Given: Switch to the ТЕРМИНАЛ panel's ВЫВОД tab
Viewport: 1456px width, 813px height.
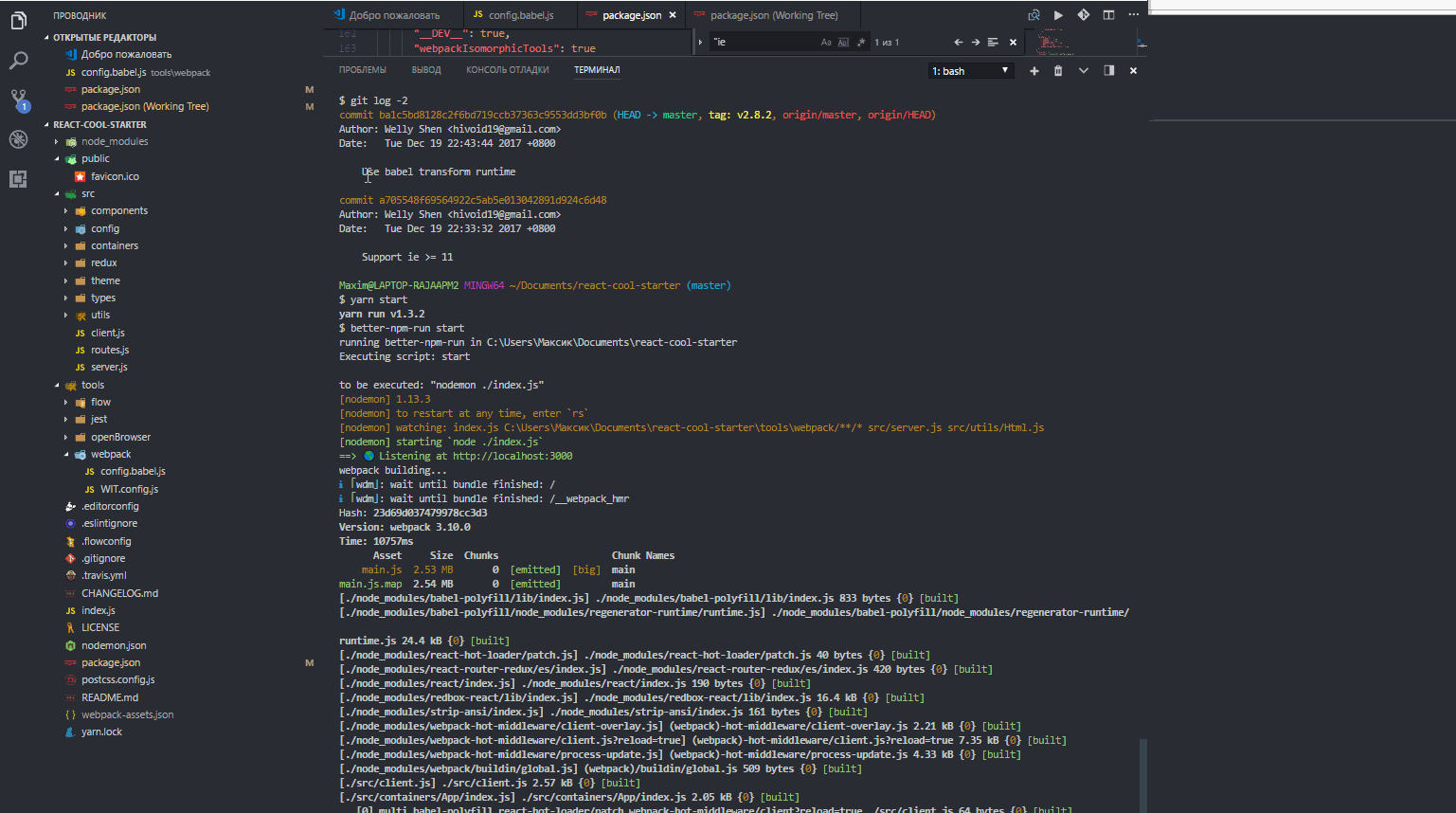Looking at the screenshot, I should 425,69.
